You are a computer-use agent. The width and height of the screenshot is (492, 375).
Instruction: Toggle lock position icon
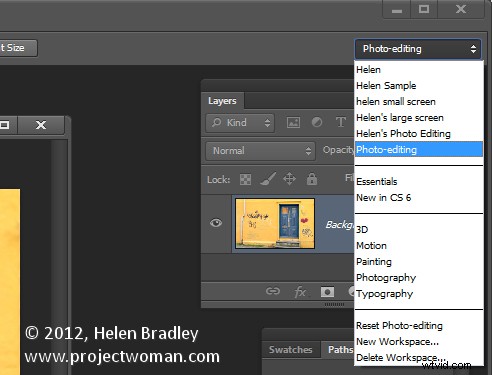[x=289, y=179]
